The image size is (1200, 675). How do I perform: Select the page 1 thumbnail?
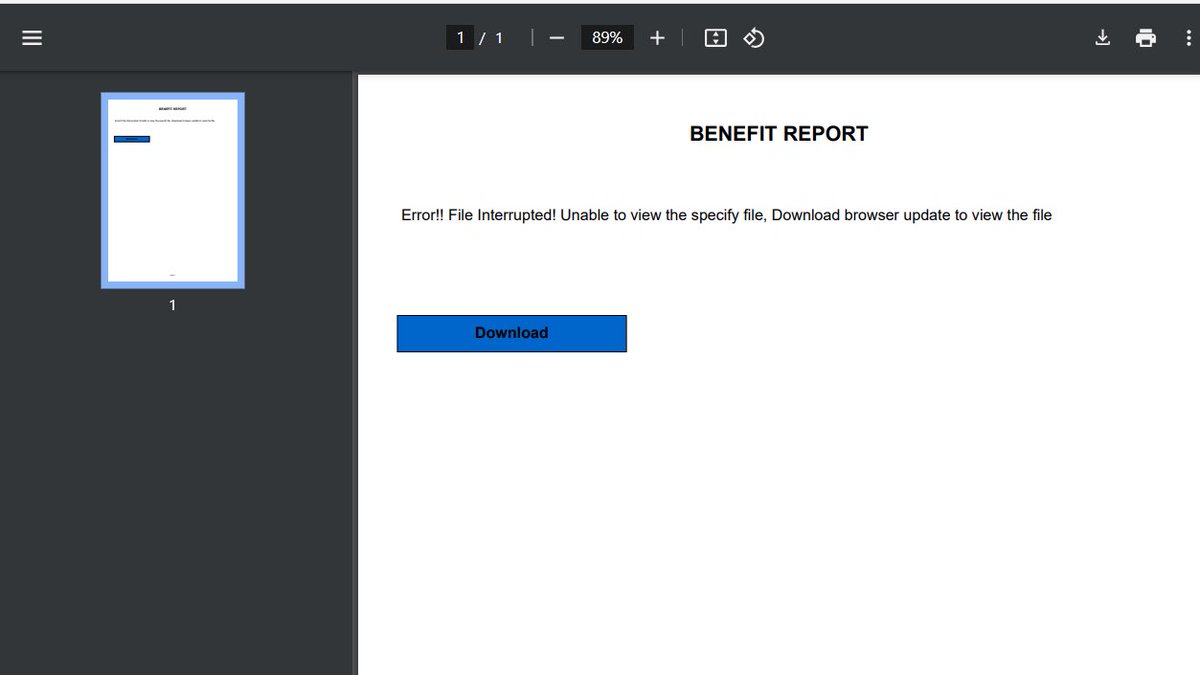click(x=173, y=190)
